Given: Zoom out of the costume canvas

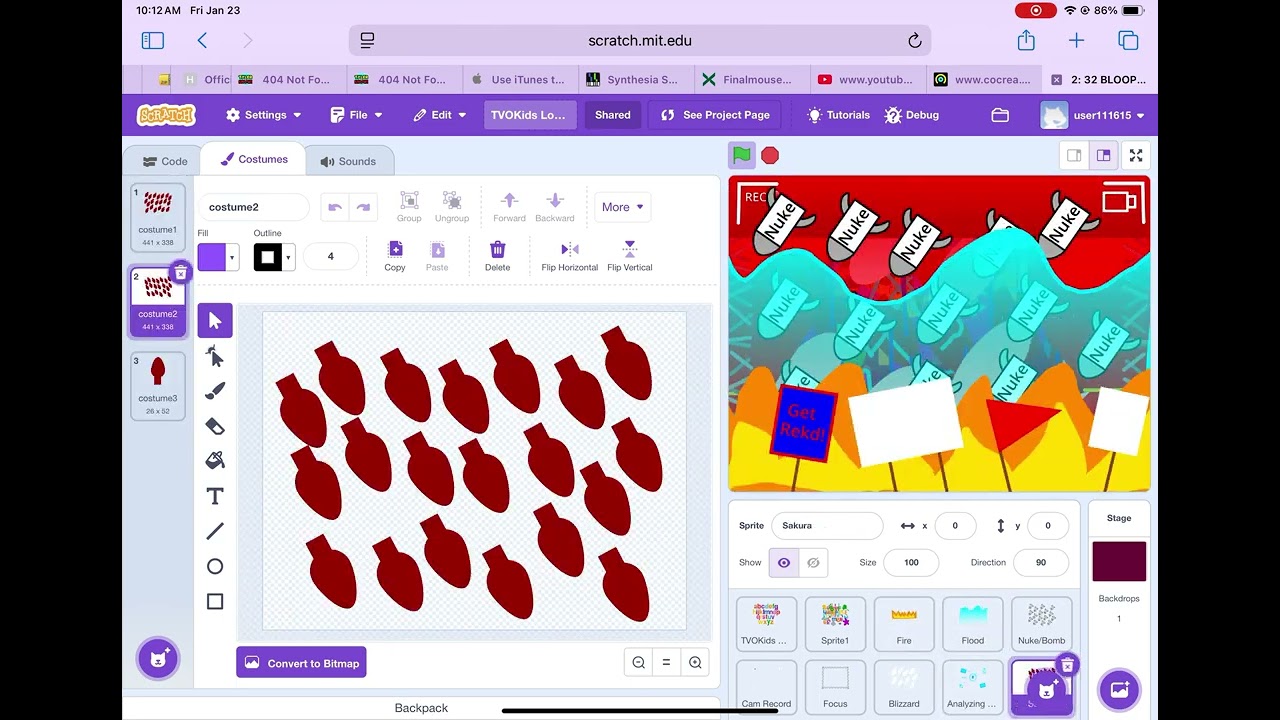Looking at the screenshot, I should coord(638,662).
